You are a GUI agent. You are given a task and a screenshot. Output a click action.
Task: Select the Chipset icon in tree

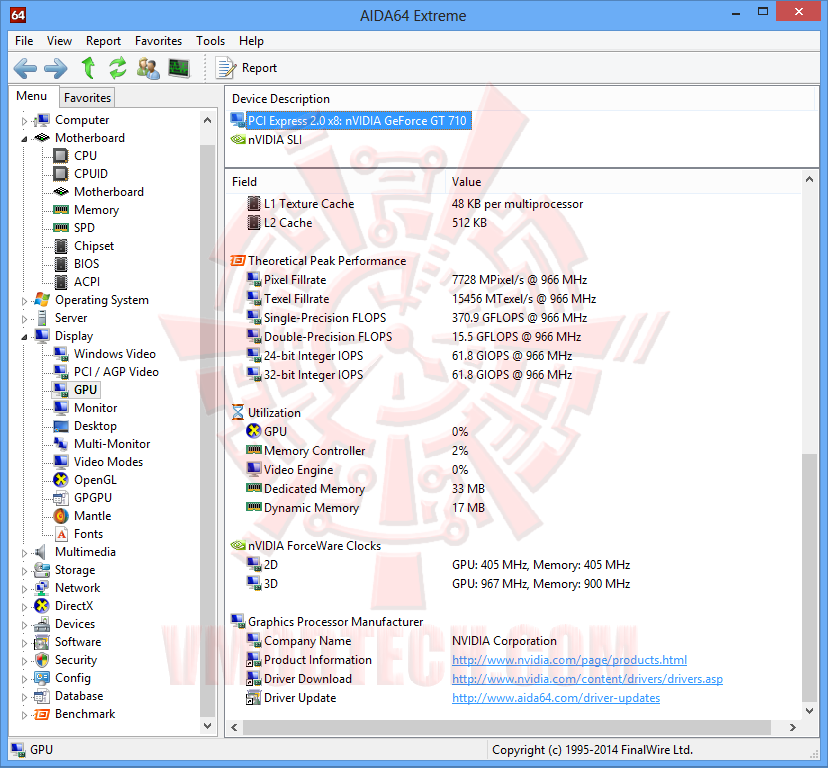61,246
